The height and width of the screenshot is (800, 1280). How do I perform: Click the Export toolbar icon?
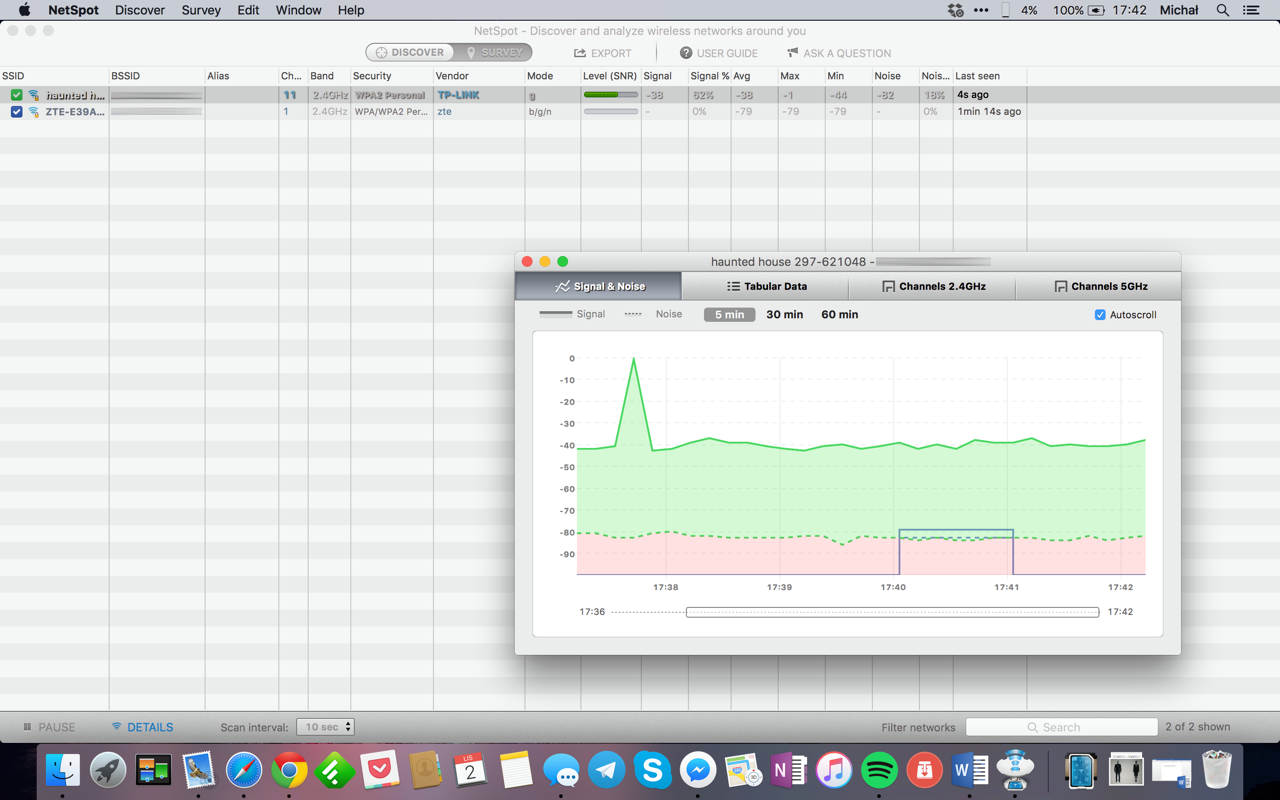pos(580,53)
